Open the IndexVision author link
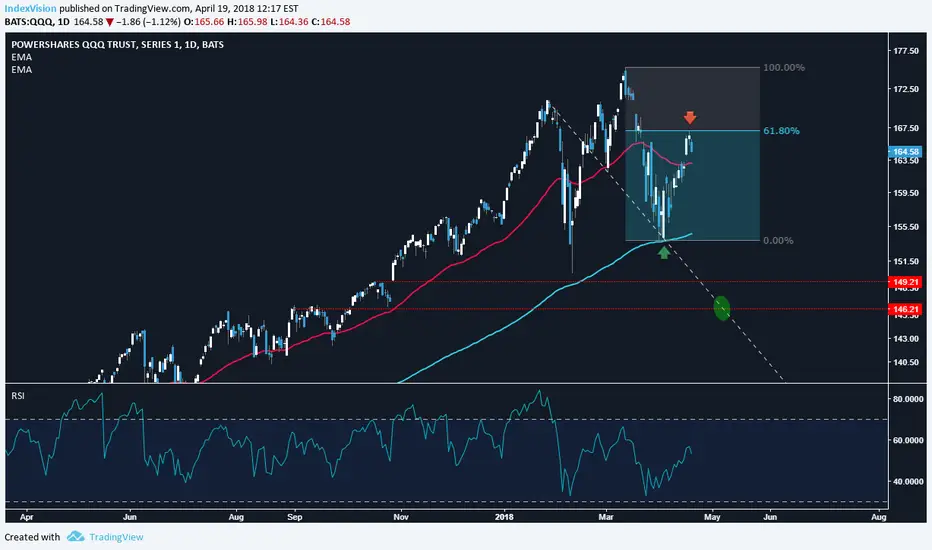Image resolution: width=932 pixels, height=550 pixels. pos(30,8)
